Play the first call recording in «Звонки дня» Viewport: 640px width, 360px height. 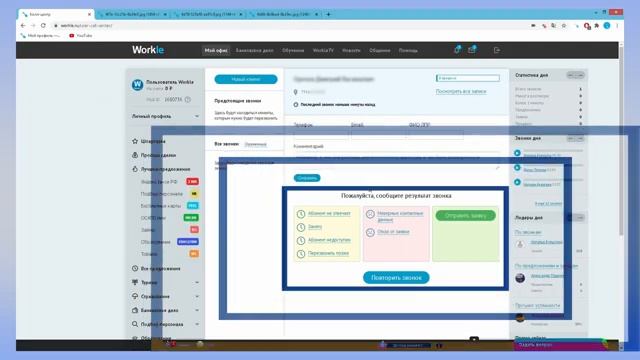tap(517, 153)
